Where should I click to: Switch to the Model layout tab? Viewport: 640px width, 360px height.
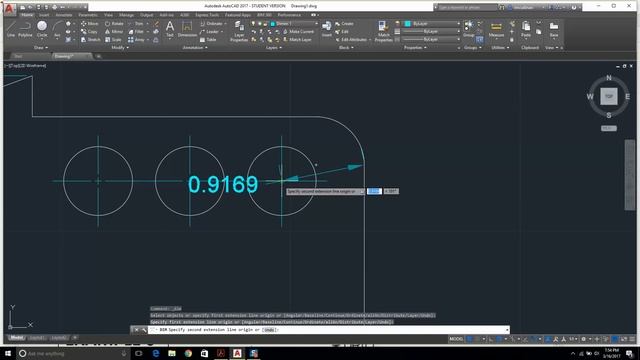16,338
